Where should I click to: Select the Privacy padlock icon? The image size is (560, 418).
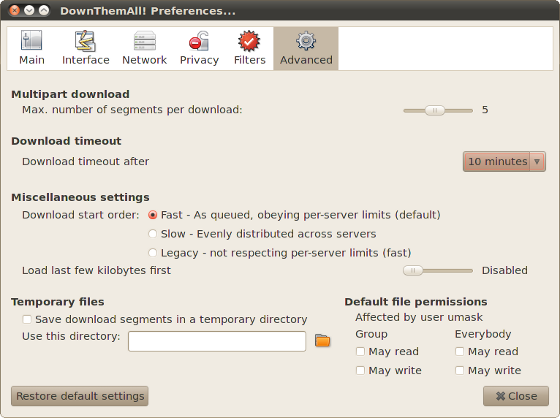tap(199, 41)
